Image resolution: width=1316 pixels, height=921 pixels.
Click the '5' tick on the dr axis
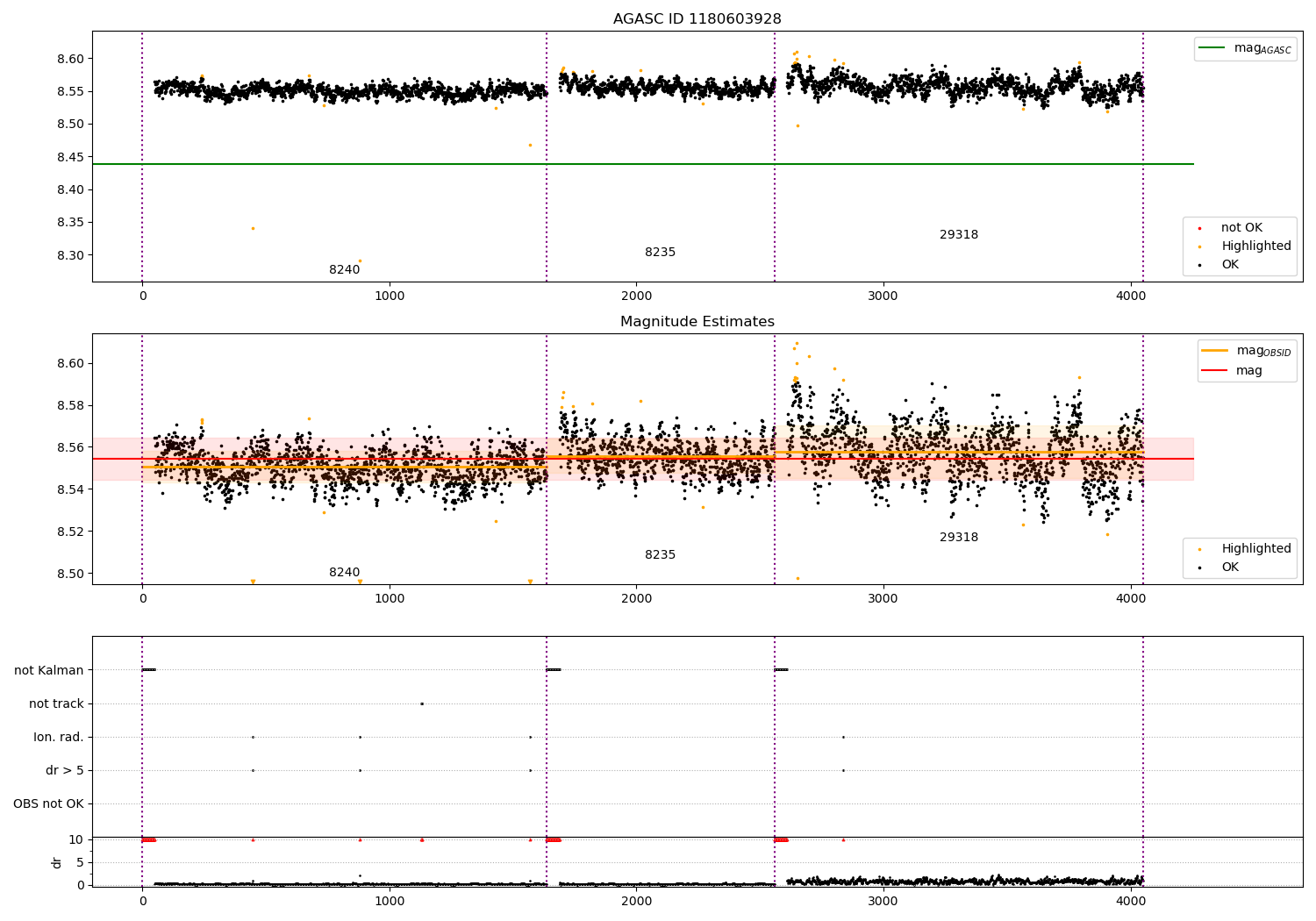(x=81, y=862)
